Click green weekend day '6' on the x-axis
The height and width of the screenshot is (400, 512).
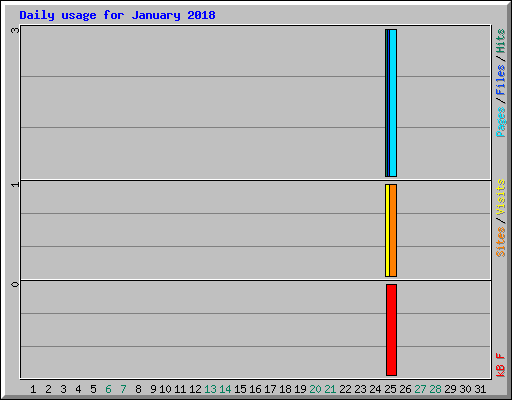click(x=108, y=389)
